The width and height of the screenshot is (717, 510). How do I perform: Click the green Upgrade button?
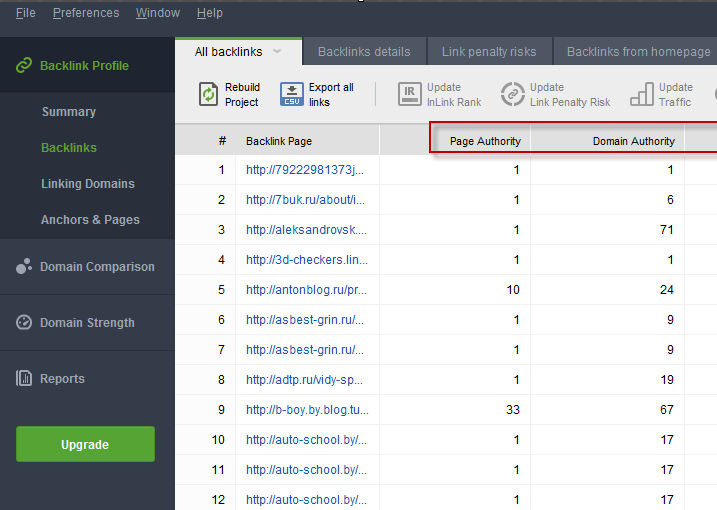coord(86,444)
